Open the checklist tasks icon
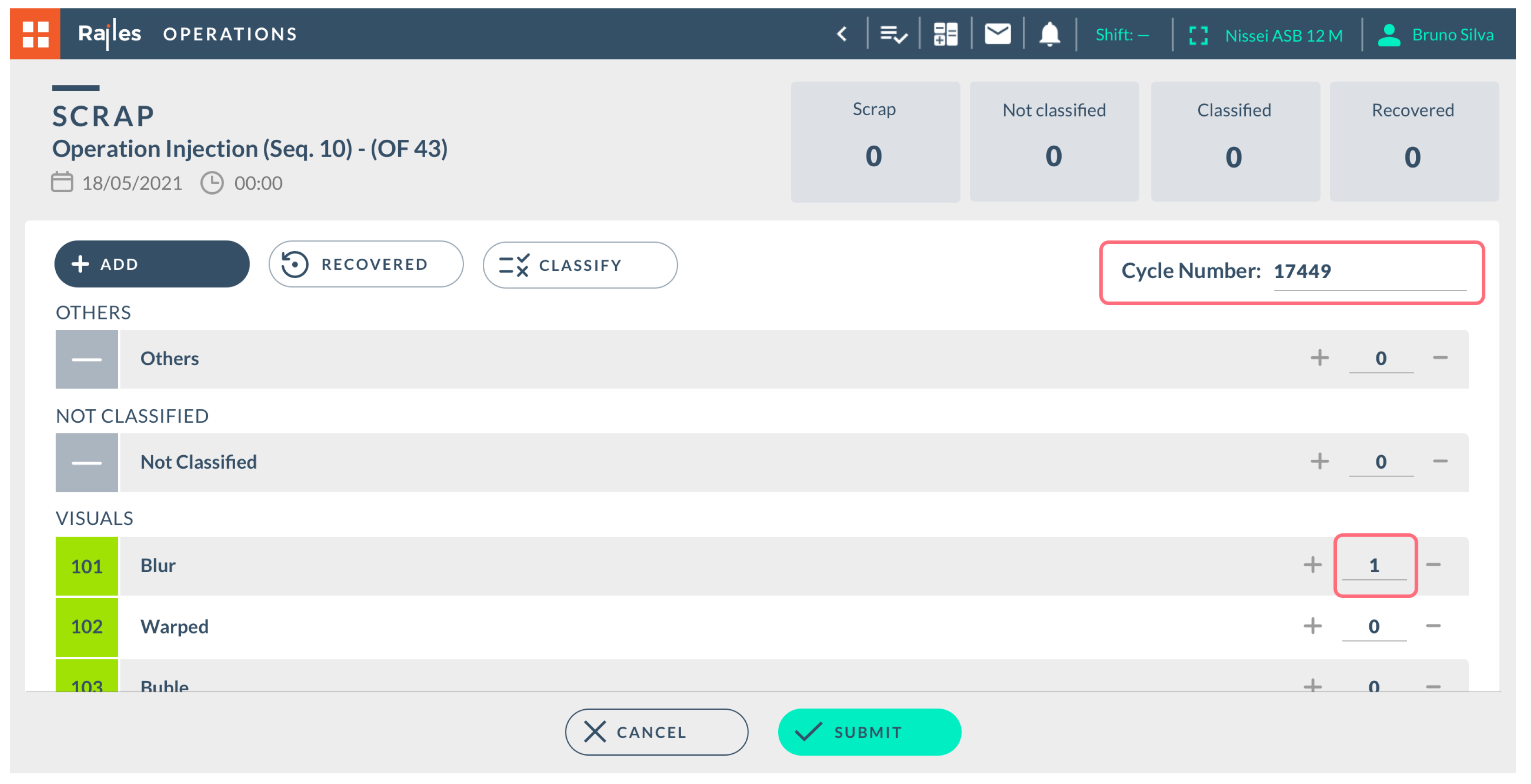The height and width of the screenshot is (784, 1531). tap(893, 34)
